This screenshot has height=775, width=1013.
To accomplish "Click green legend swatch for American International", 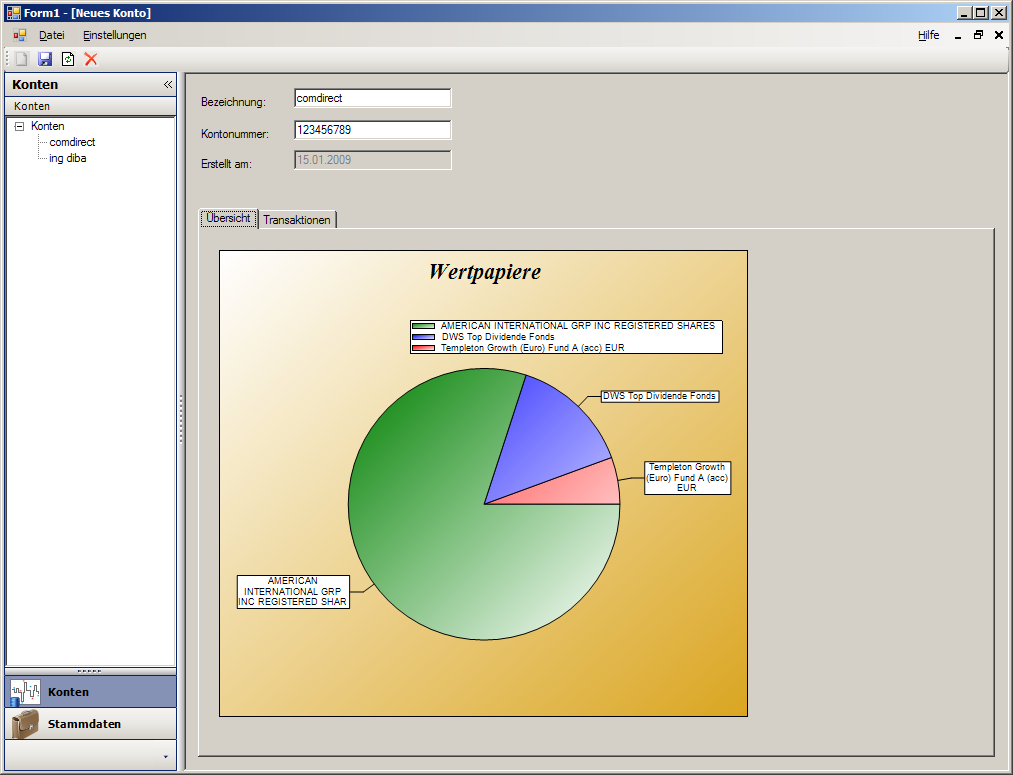I will (424, 326).
